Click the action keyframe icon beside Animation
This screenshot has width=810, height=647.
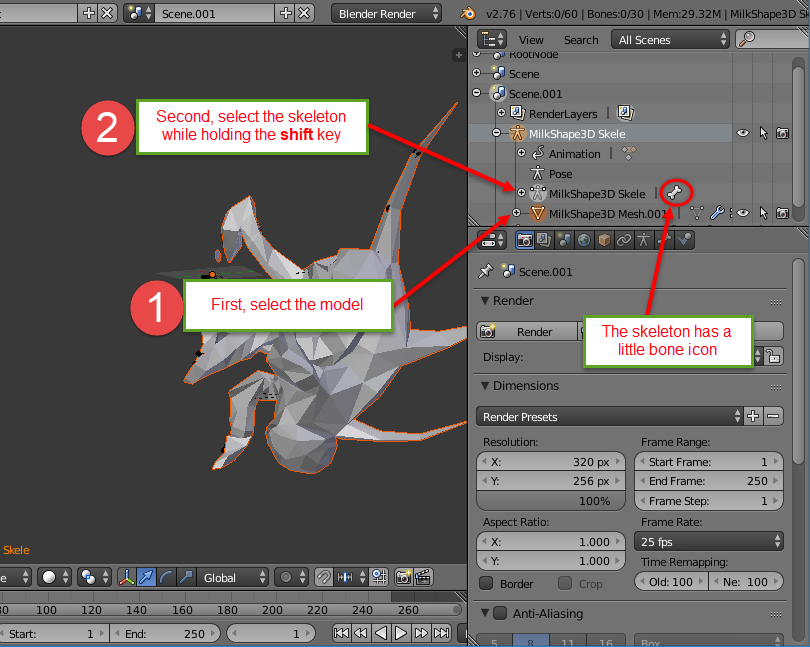coord(628,153)
